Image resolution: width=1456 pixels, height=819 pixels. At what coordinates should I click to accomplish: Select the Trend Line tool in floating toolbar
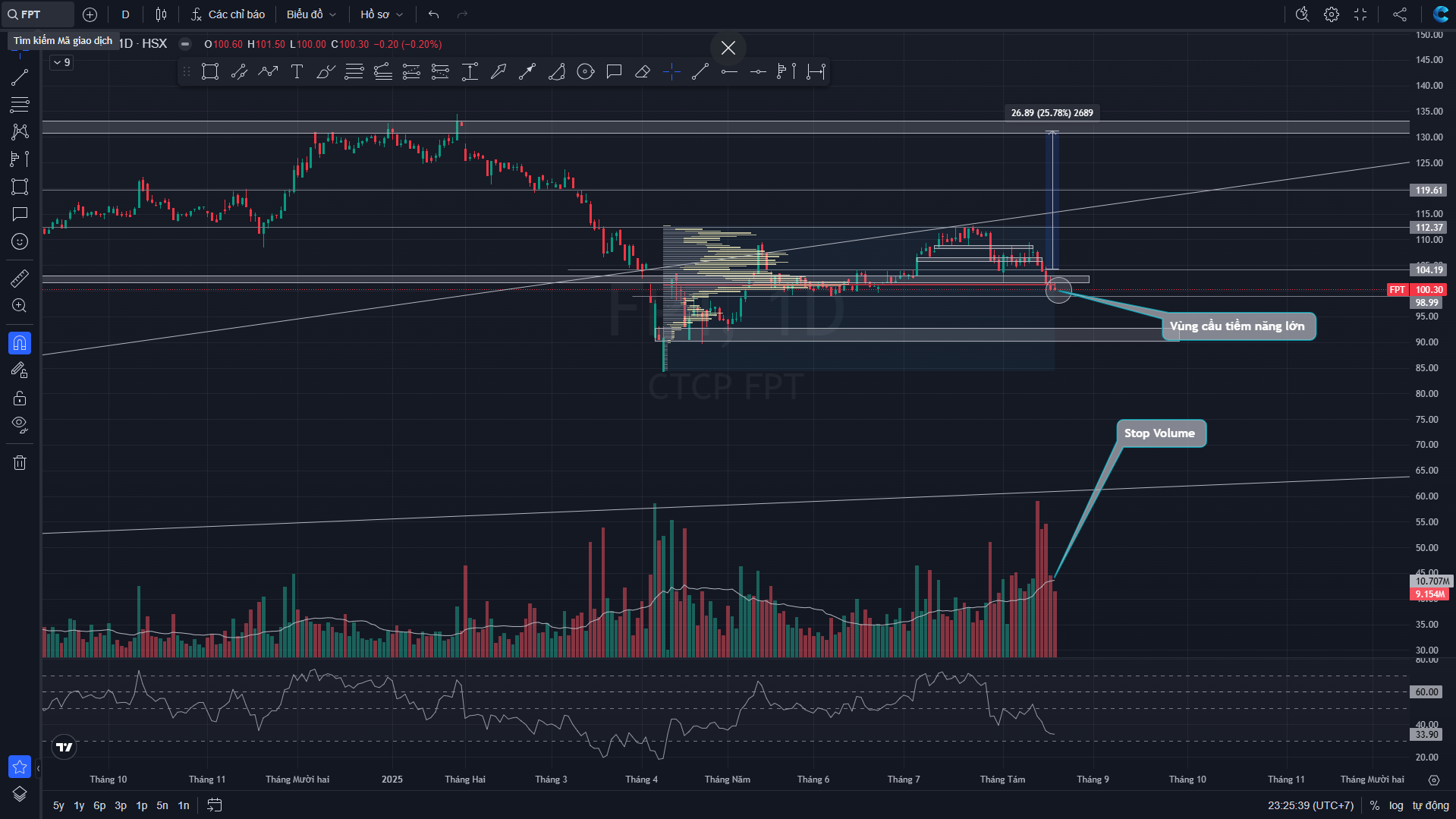tap(700, 72)
